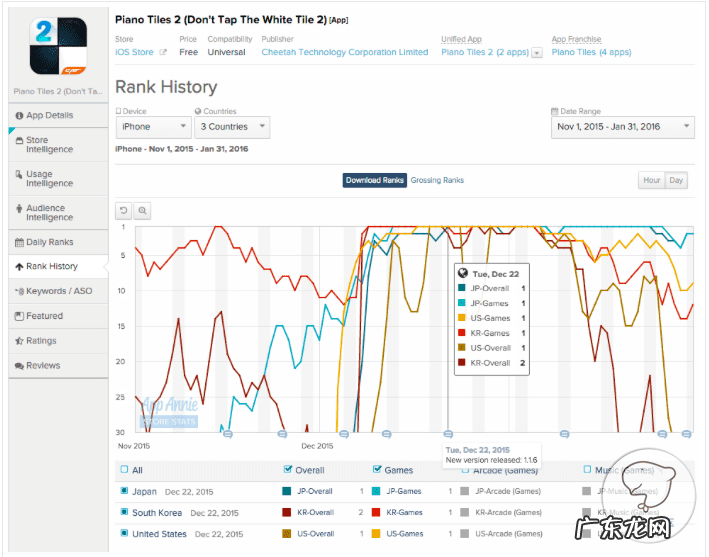709x557 pixels.
Task: Toggle the Japan country checkbox
Action: [124, 491]
